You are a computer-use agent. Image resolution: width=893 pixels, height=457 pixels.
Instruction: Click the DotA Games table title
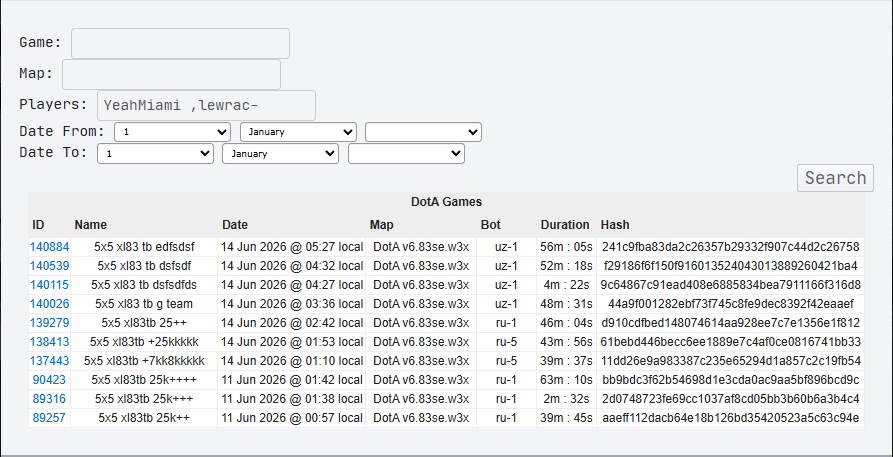coord(446,202)
